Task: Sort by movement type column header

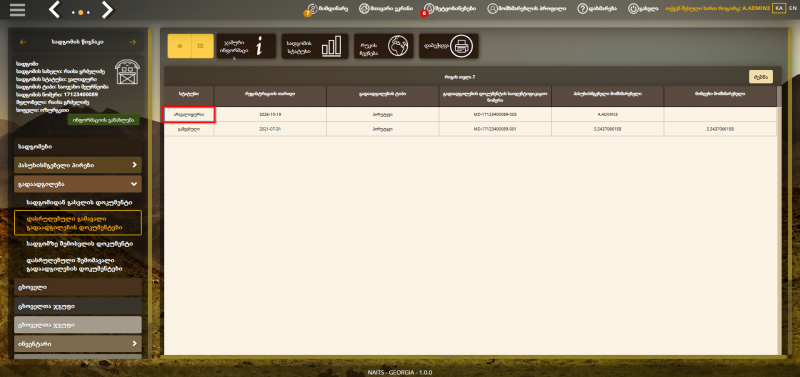Action: point(383,96)
